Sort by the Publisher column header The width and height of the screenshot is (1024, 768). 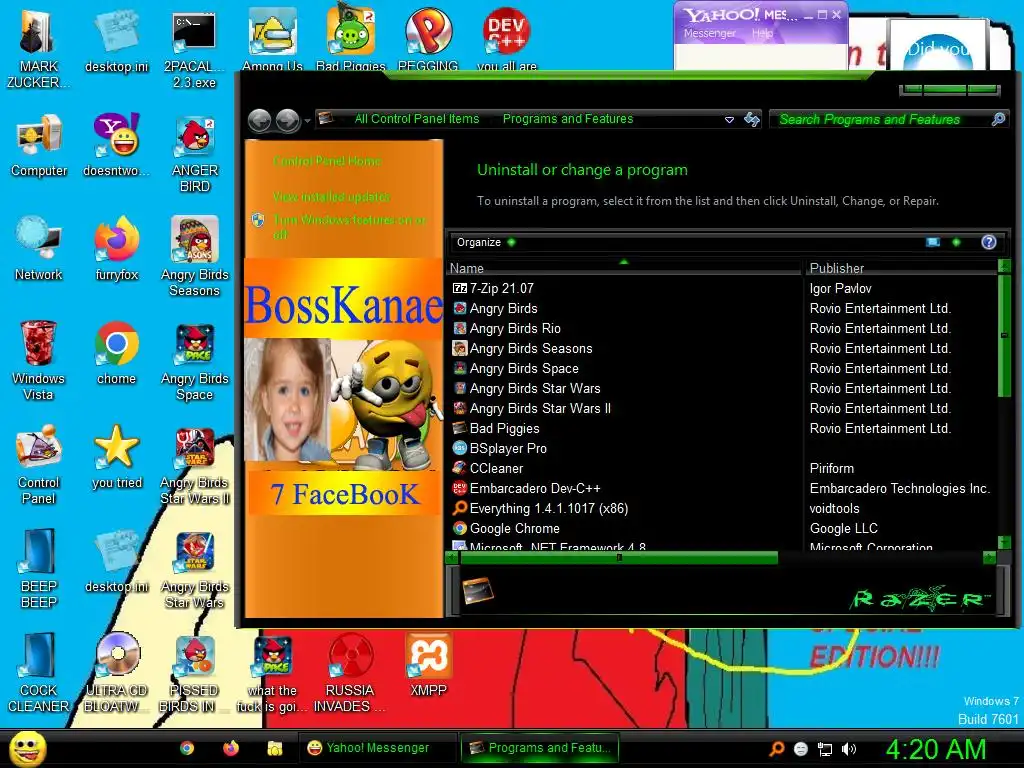point(901,268)
